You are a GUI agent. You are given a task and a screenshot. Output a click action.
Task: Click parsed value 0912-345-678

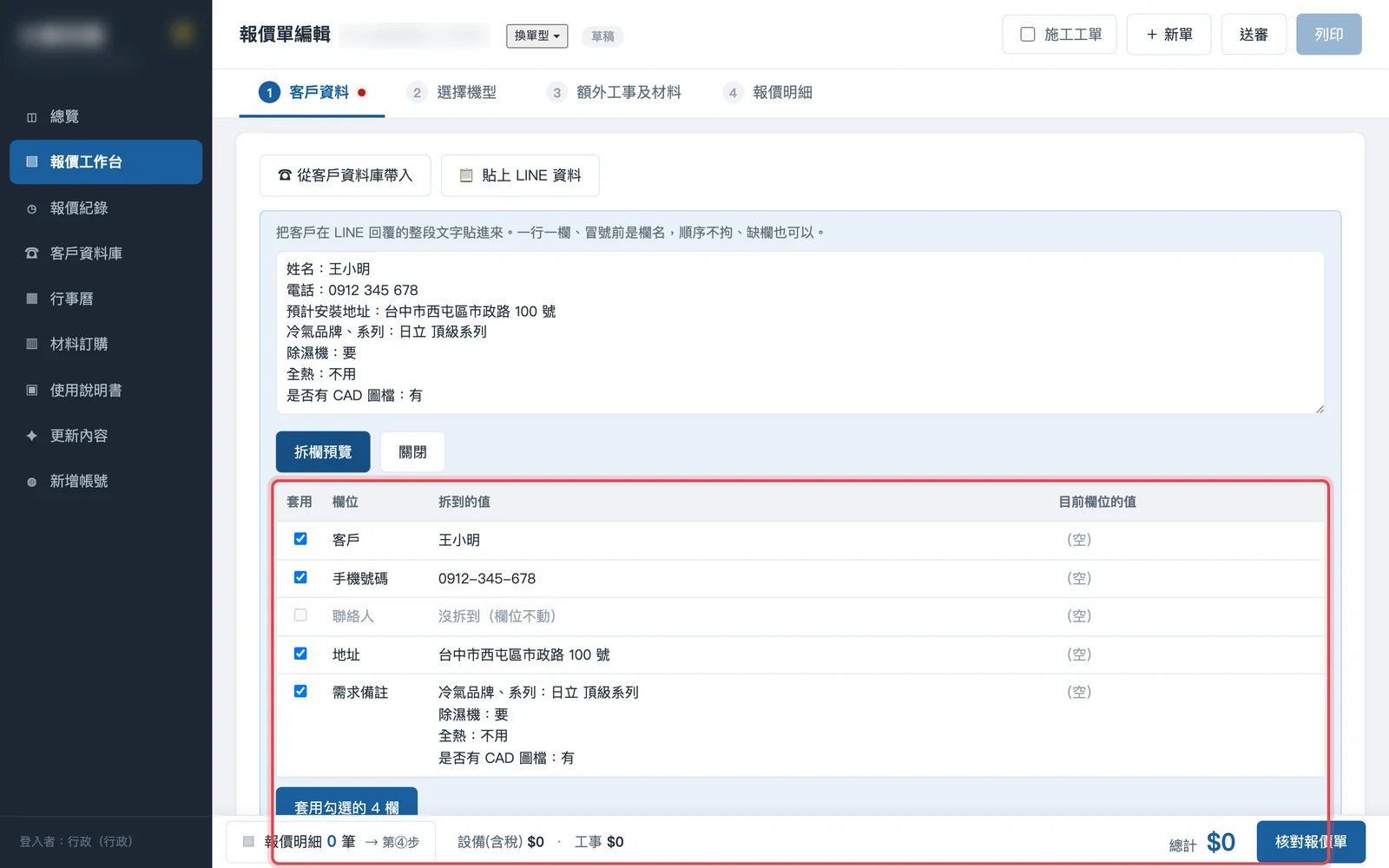tap(487, 579)
